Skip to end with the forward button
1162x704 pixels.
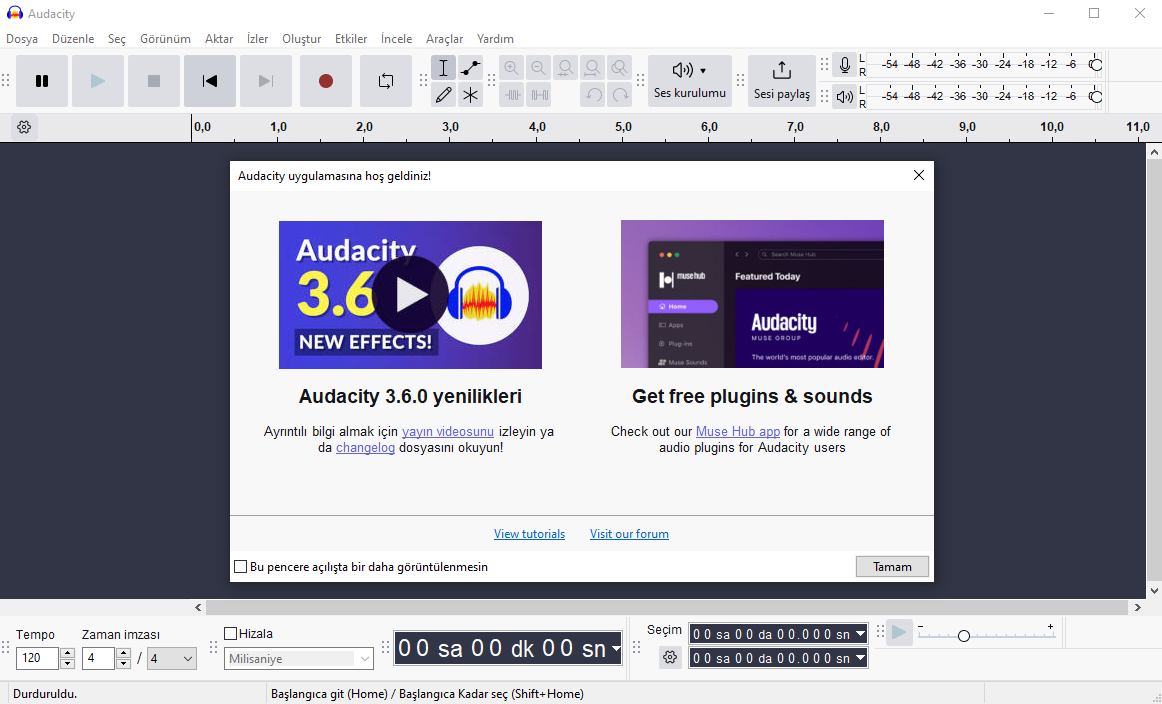266,81
